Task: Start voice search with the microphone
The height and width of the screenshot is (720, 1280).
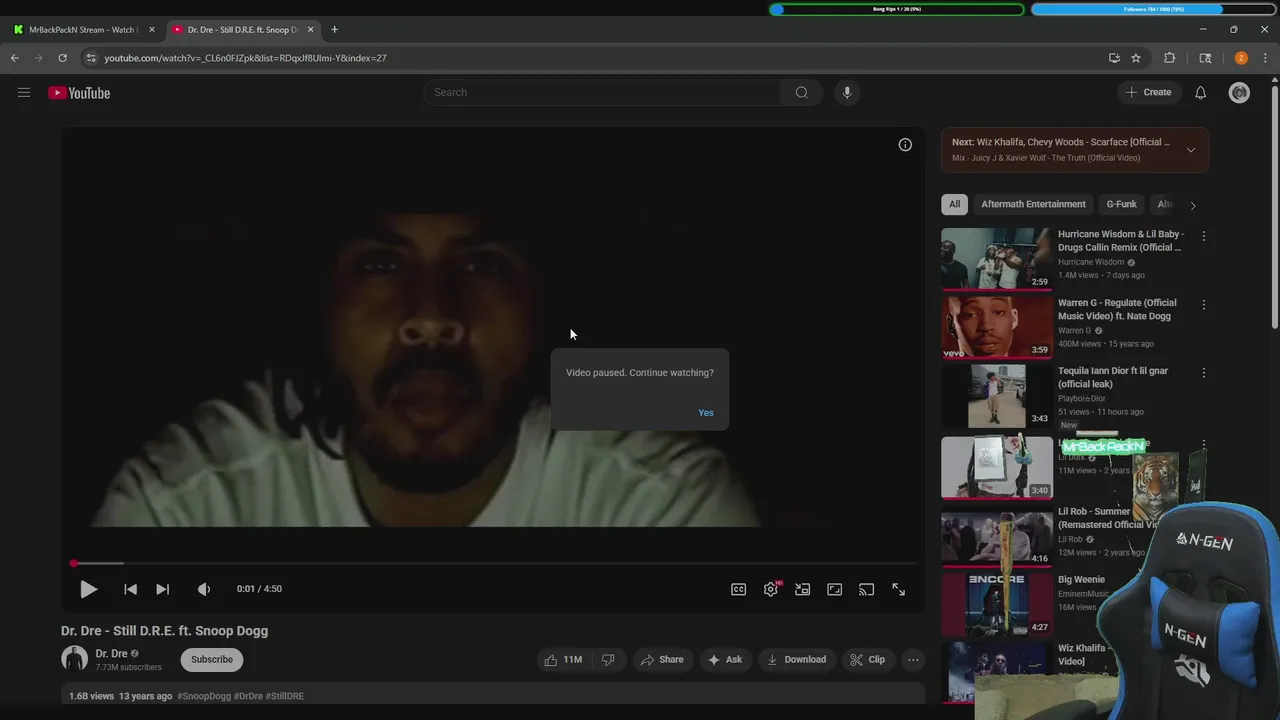Action: pos(847,93)
